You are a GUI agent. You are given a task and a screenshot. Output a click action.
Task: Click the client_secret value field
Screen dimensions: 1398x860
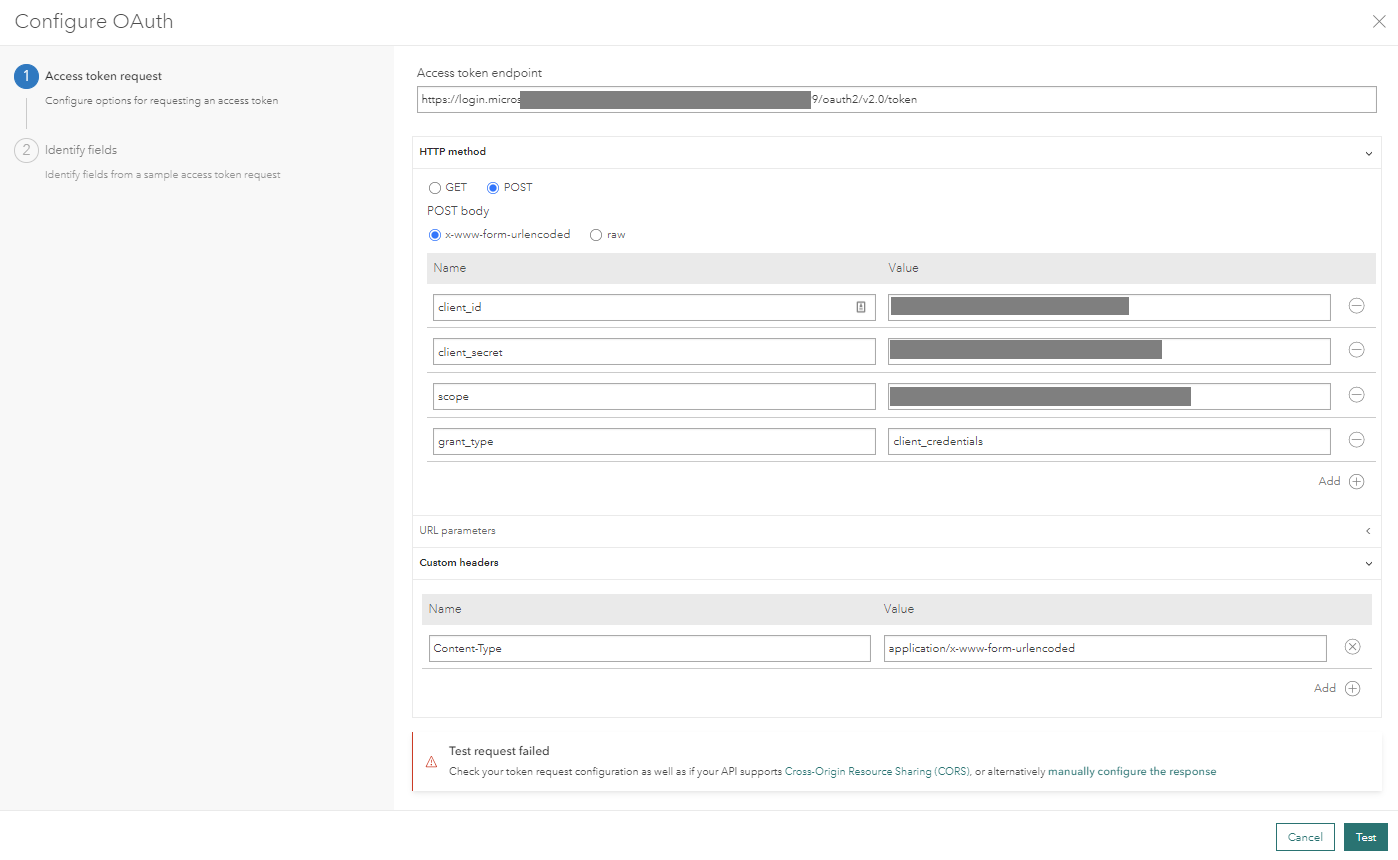click(x=1109, y=351)
